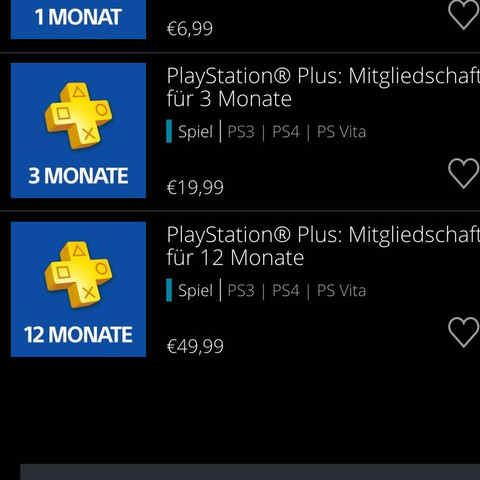Click the teal category marker beside 3 Monate Spiel
The height and width of the screenshot is (480, 480).
click(x=169, y=131)
